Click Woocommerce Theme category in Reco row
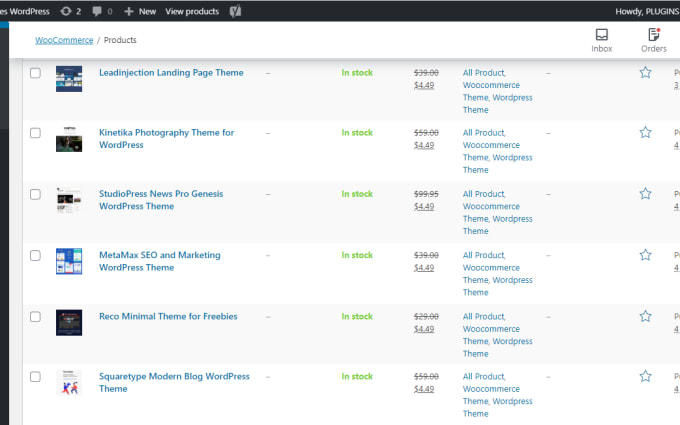 tap(491, 335)
